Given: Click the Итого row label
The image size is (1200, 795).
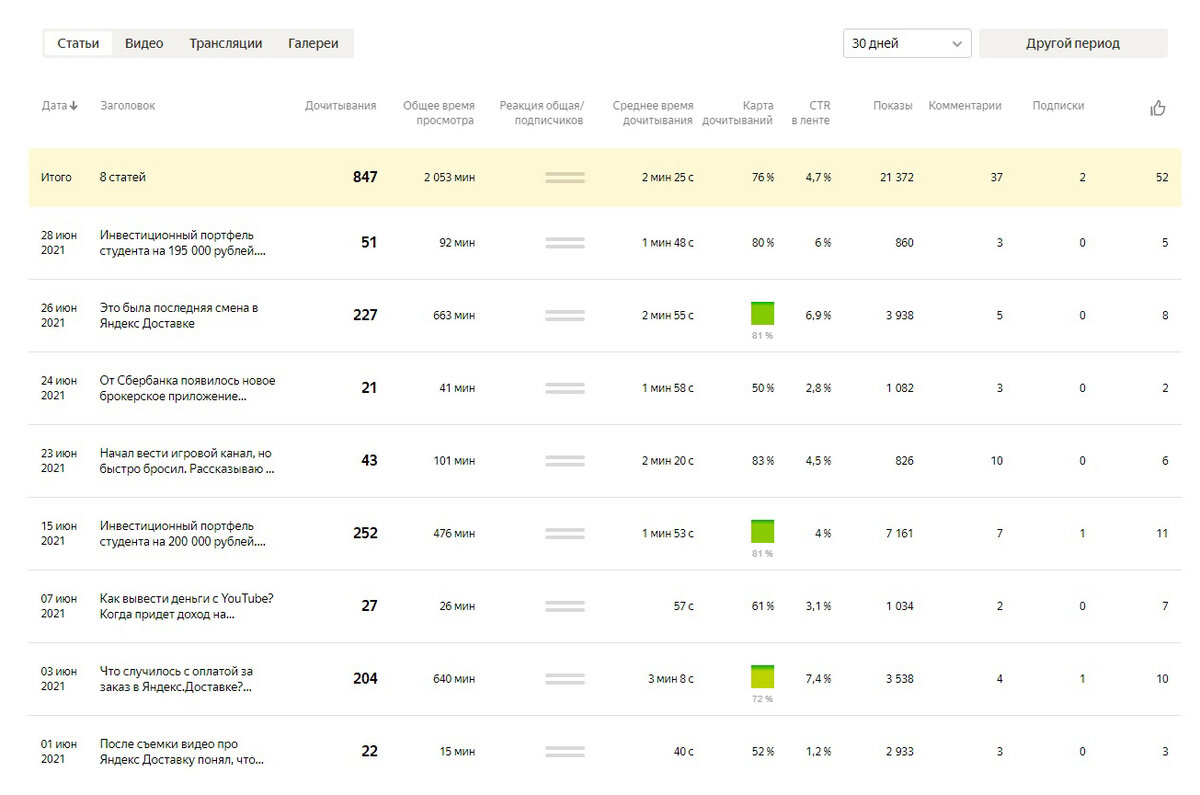Looking at the screenshot, I should (56, 177).
